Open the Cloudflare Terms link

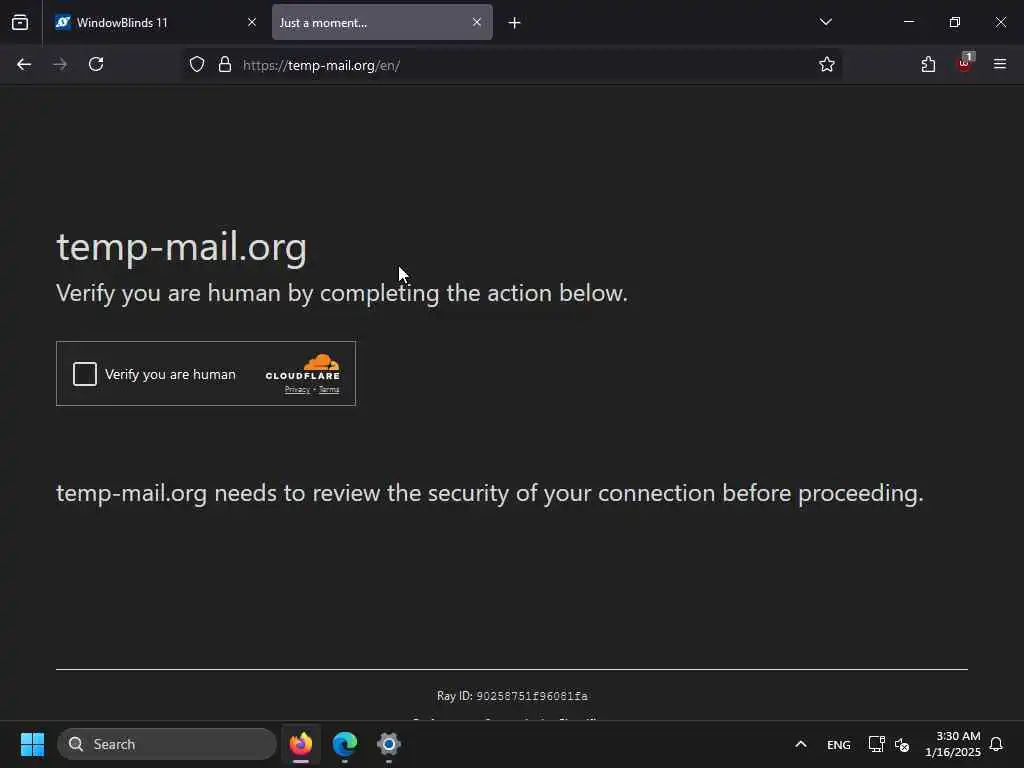point(329,390)
